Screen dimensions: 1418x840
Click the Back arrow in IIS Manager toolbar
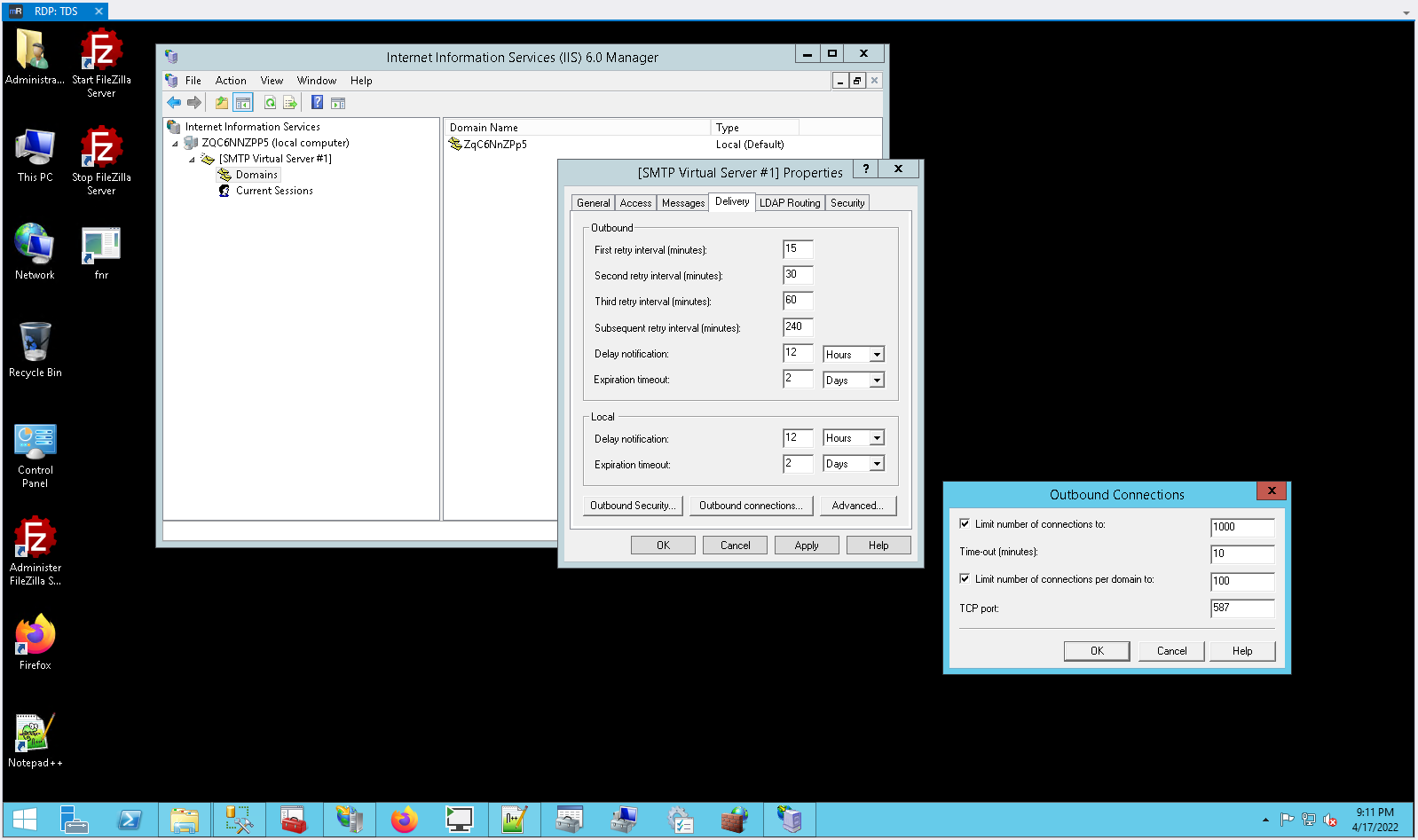coord(174,103)
